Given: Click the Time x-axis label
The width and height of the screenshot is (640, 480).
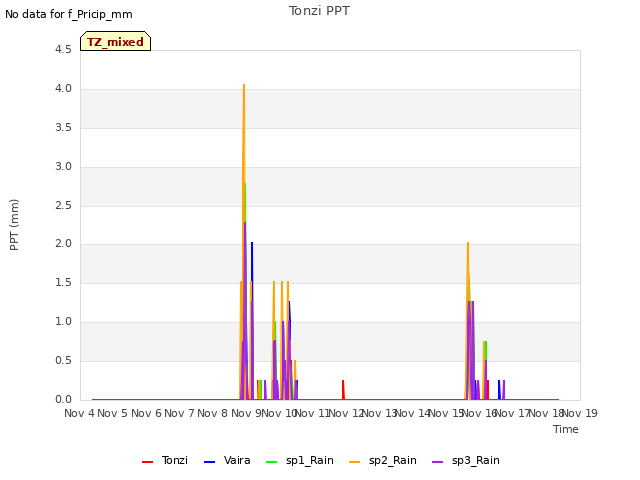Looking at the screenshot, I should coord(566,429).
